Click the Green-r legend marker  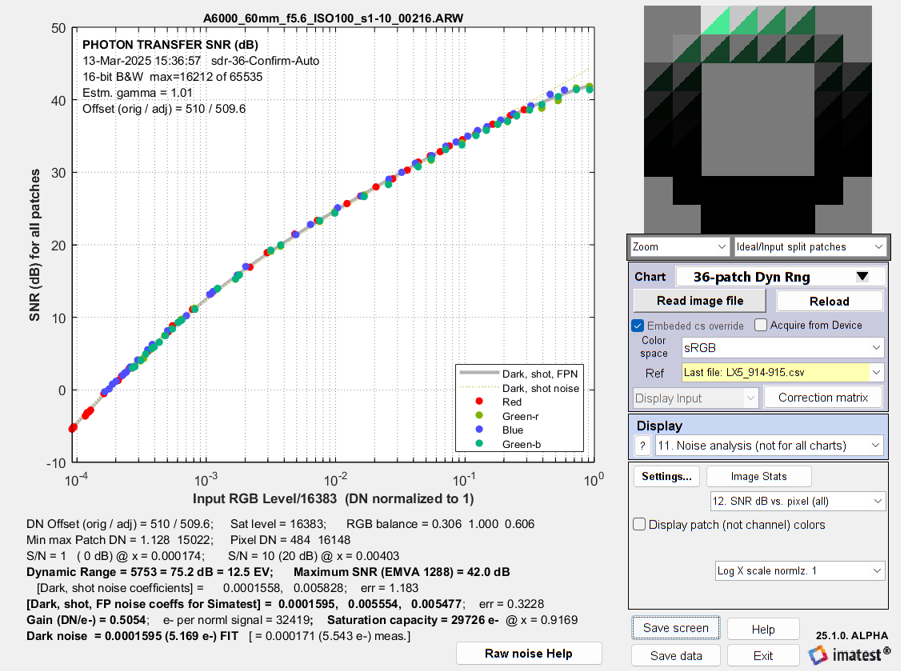(479, 415)
